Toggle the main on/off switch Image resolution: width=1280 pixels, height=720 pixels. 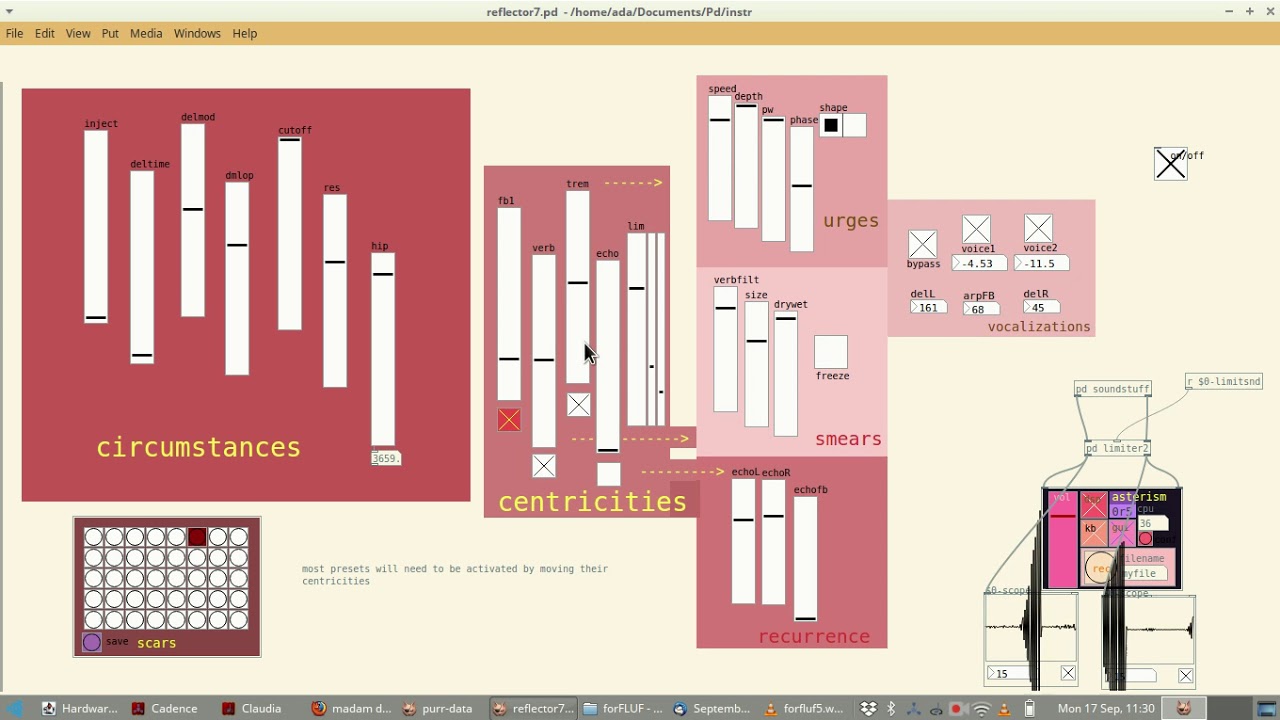(1171, 164)
